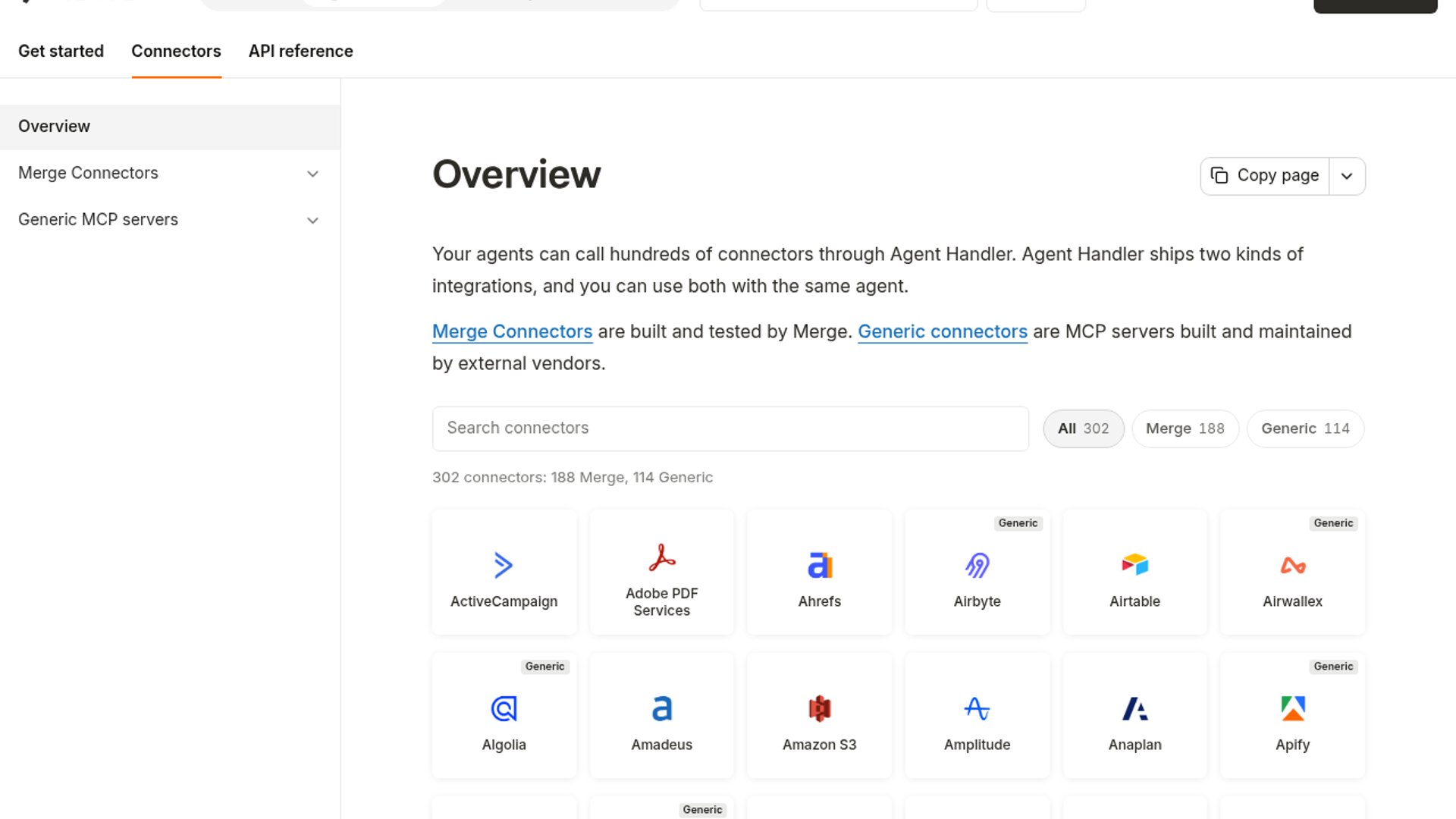
Task: Open the Copy page dropdown arrow
Action: [1347, 176]
